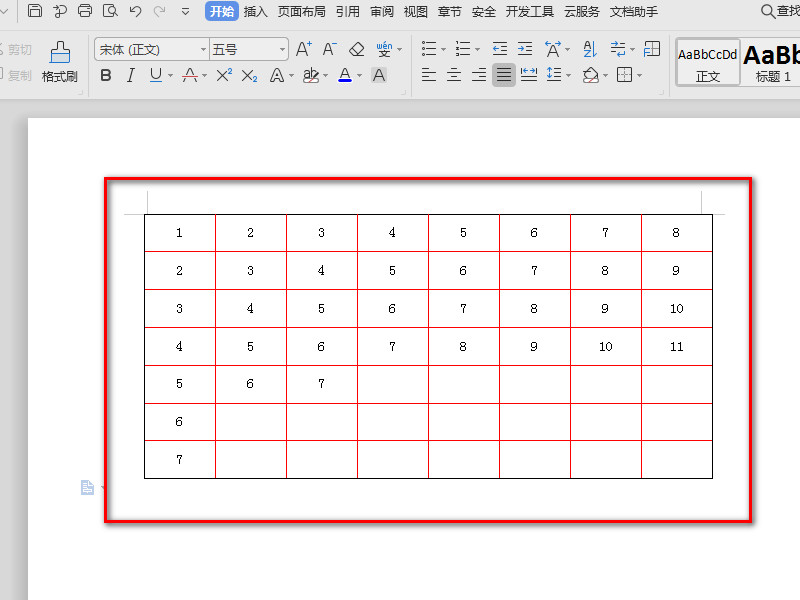800x600 pixels.
Task: Decrease paragraph indent
Action: (x=500, y=49)
